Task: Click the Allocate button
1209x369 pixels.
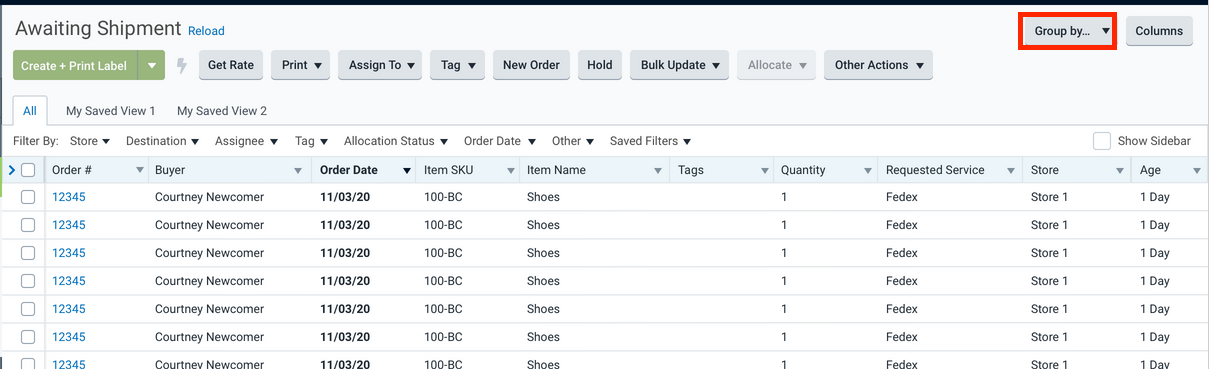Action: [x=777, y=65]
